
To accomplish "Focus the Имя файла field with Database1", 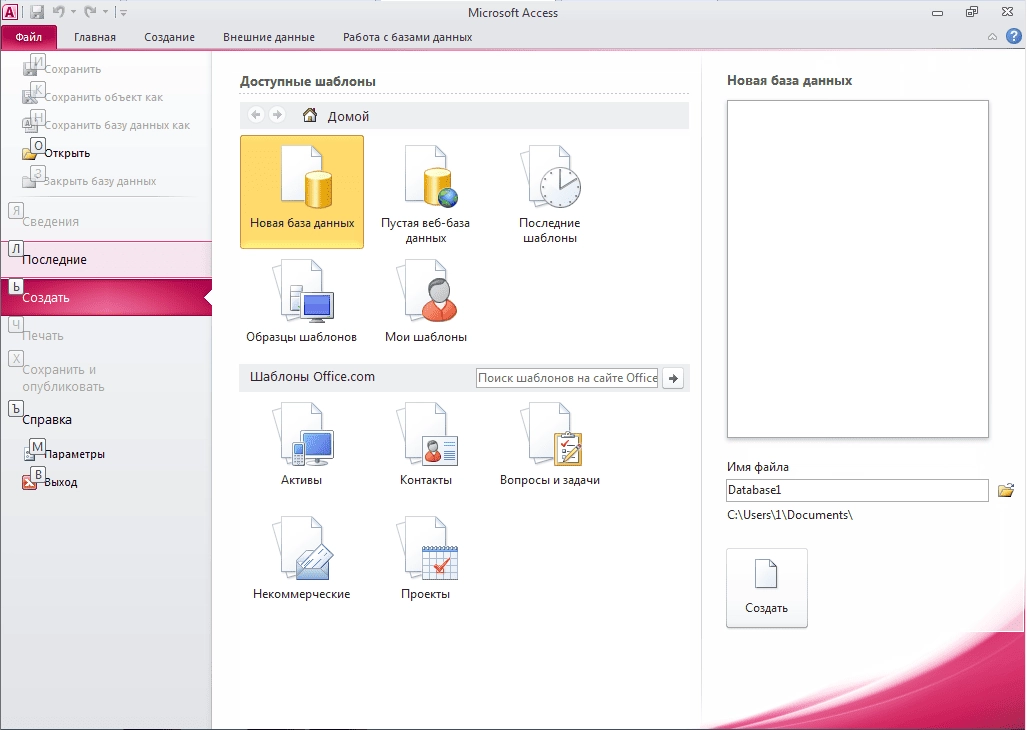I will point(857,490).
